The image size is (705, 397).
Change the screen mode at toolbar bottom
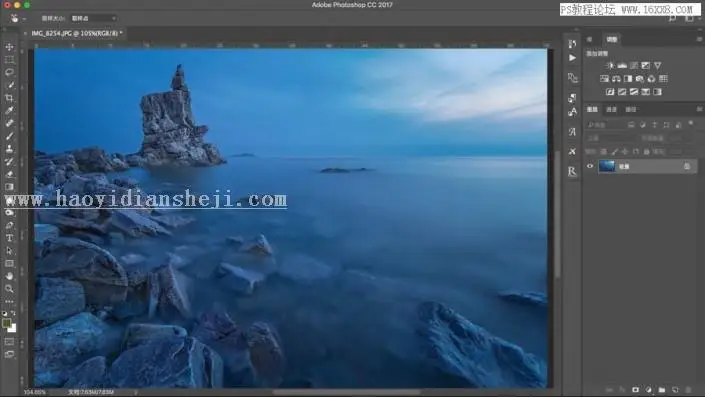tap(9, 354)
